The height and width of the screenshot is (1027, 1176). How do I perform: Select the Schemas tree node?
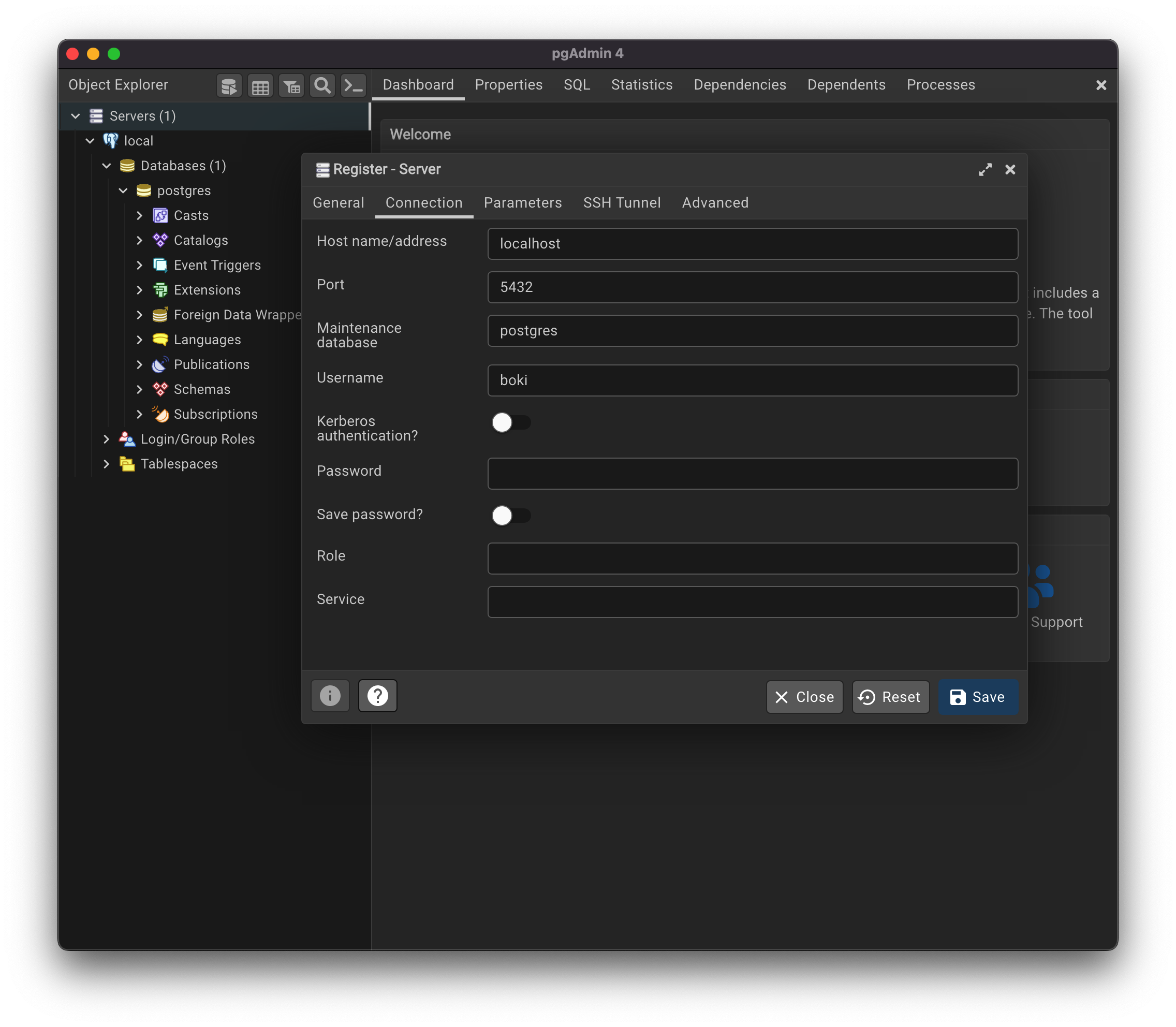tap(202, 390)
